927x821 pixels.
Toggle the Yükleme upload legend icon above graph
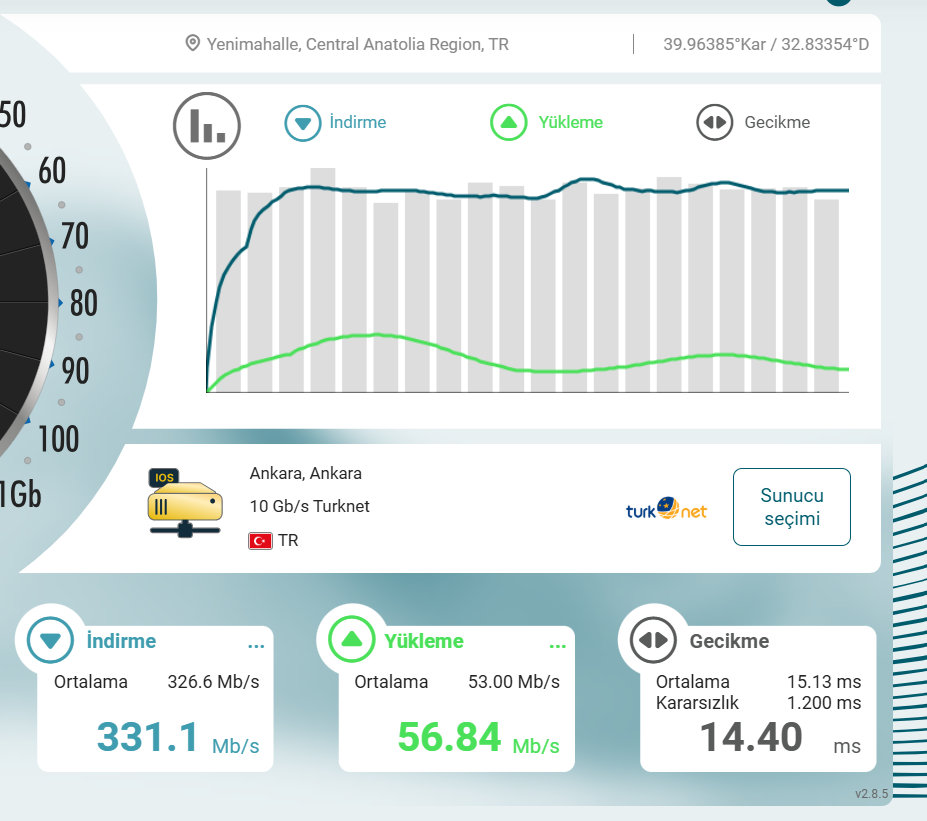click(508, 122)
